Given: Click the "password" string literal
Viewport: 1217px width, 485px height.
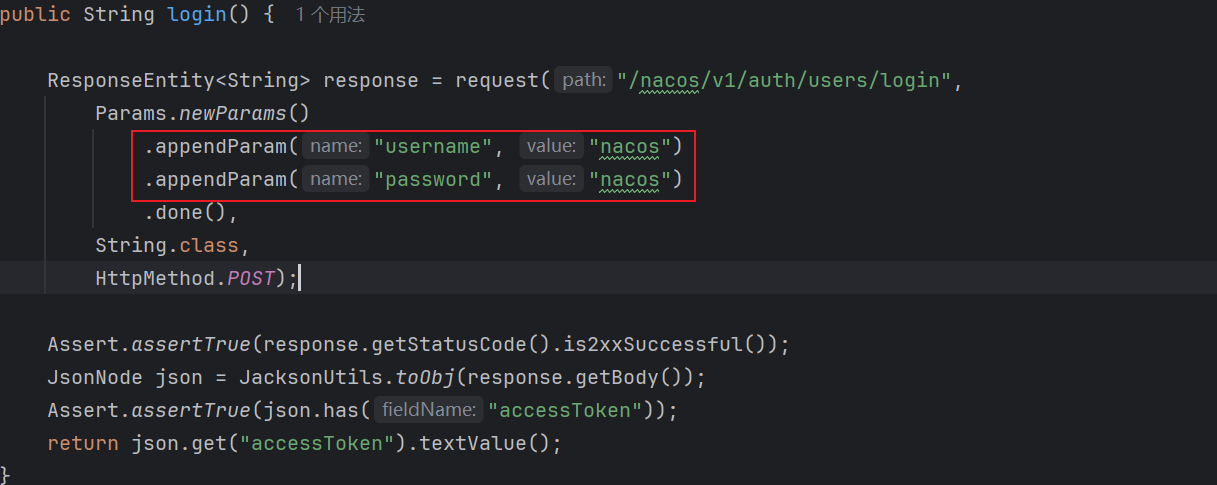Looking at the screenshot, I should pyautogui.click(x=433, y=179).
